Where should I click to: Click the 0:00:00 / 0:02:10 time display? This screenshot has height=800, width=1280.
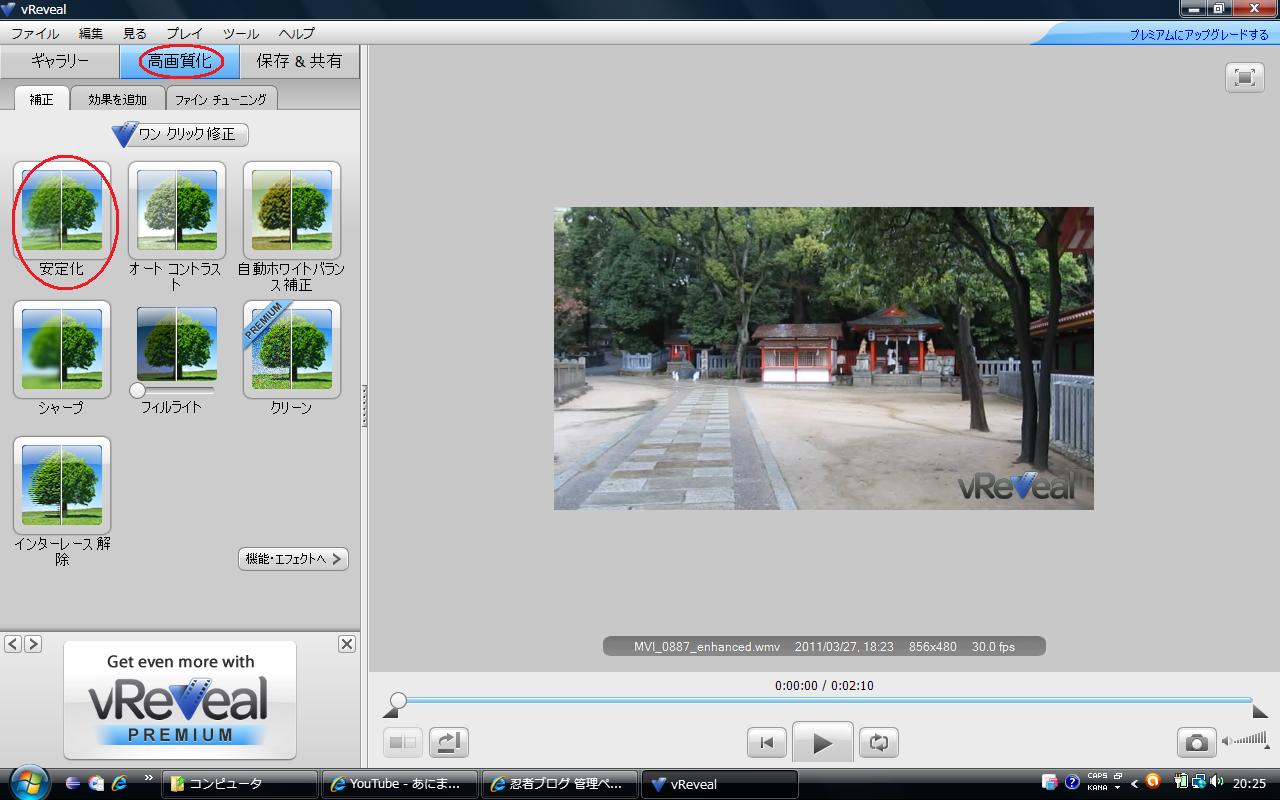pos(824,686)
